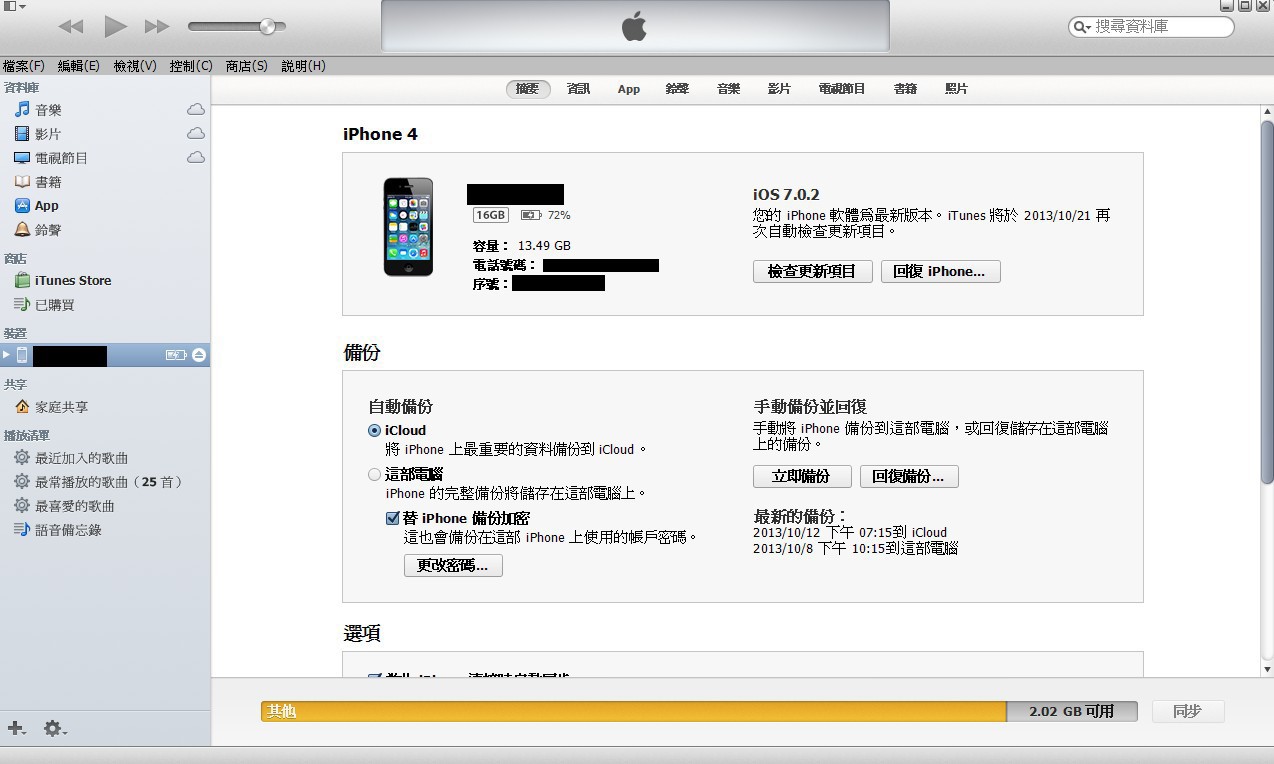Switch to the 影片 tab
The image size is (1274, 764).
pyautogui.click(x=779, y=89)
